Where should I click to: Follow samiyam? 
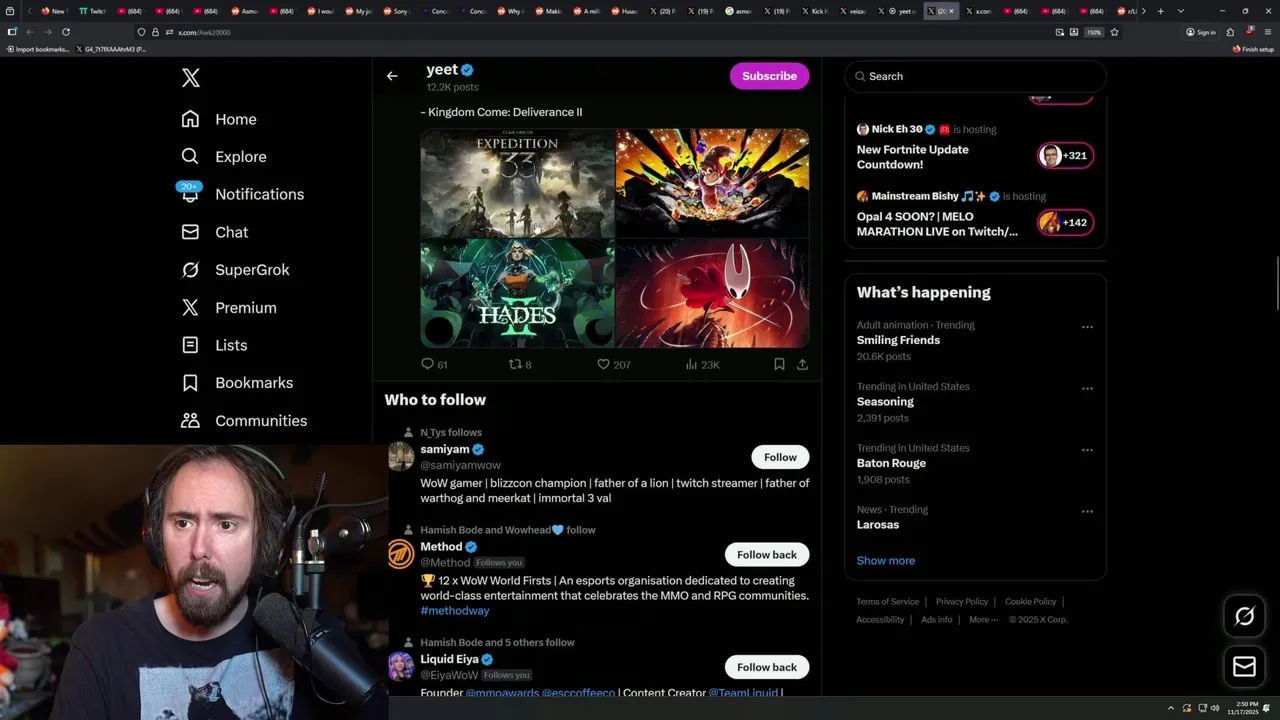[780, 457]
